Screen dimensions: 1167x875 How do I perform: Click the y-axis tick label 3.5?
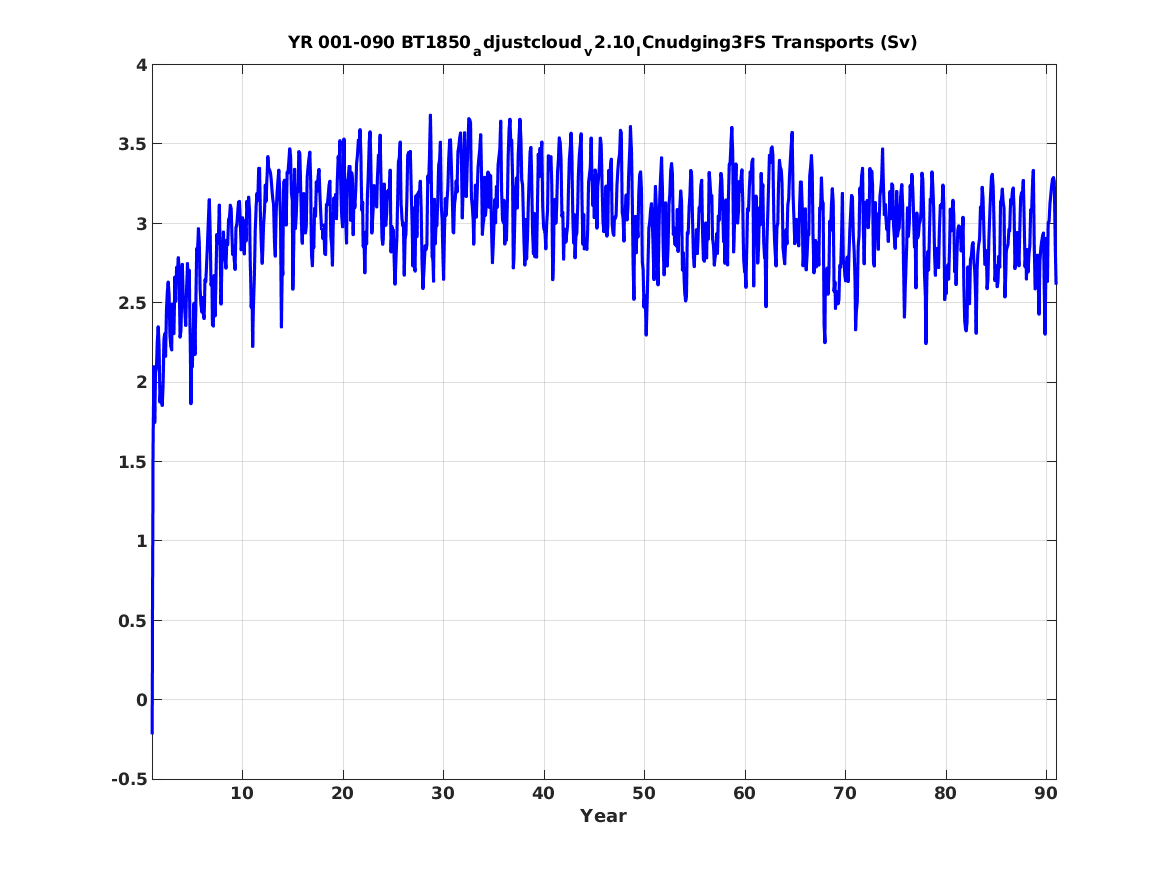132,144
